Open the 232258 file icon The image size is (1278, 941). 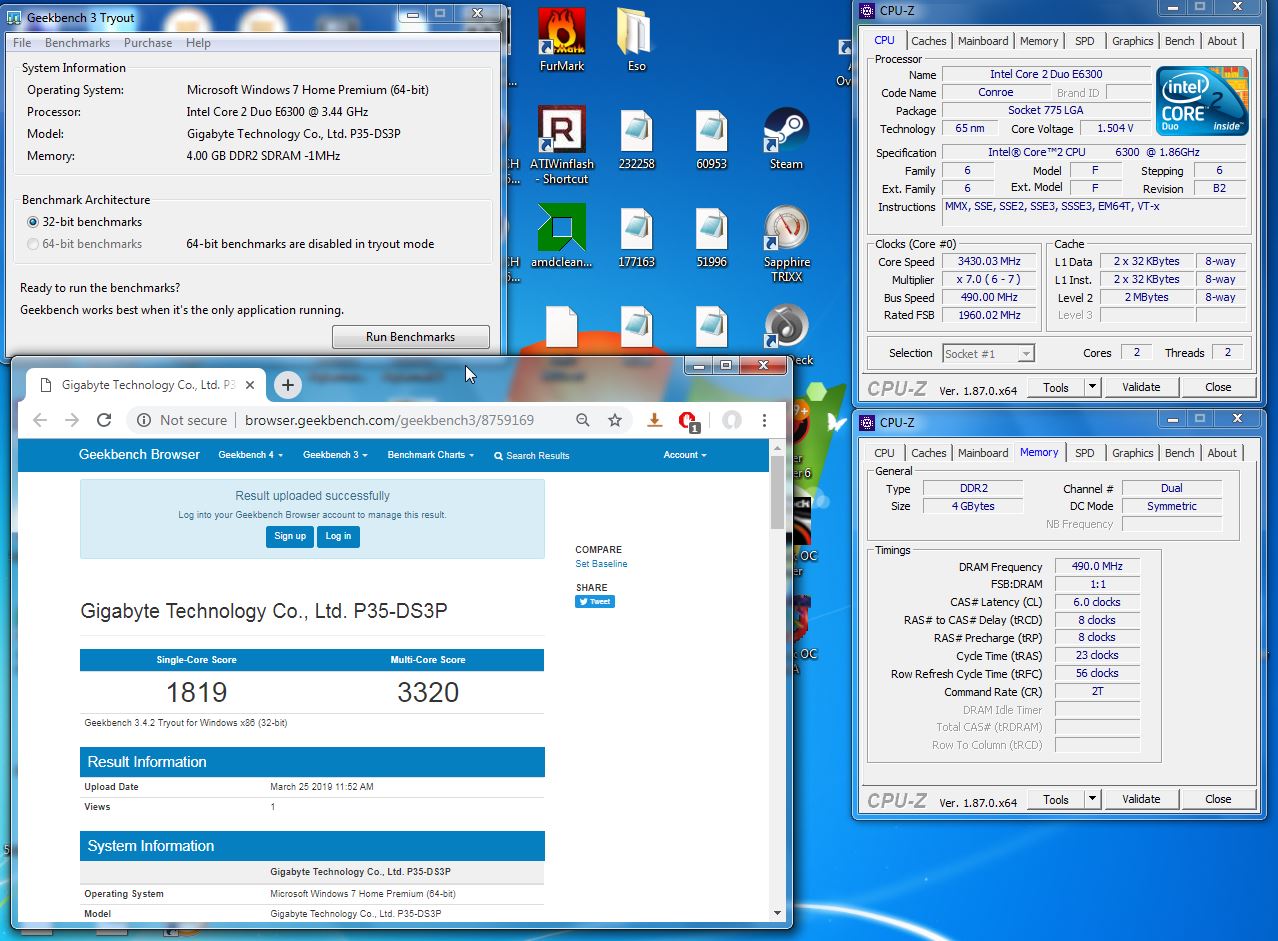pos(636,138)
